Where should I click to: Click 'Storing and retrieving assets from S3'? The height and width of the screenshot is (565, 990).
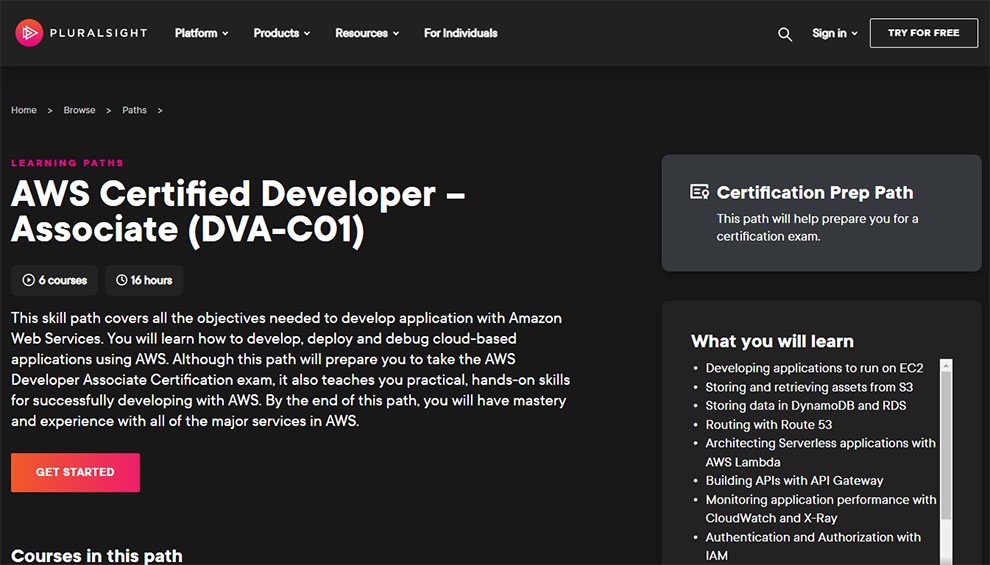click(x=809, y=387)
